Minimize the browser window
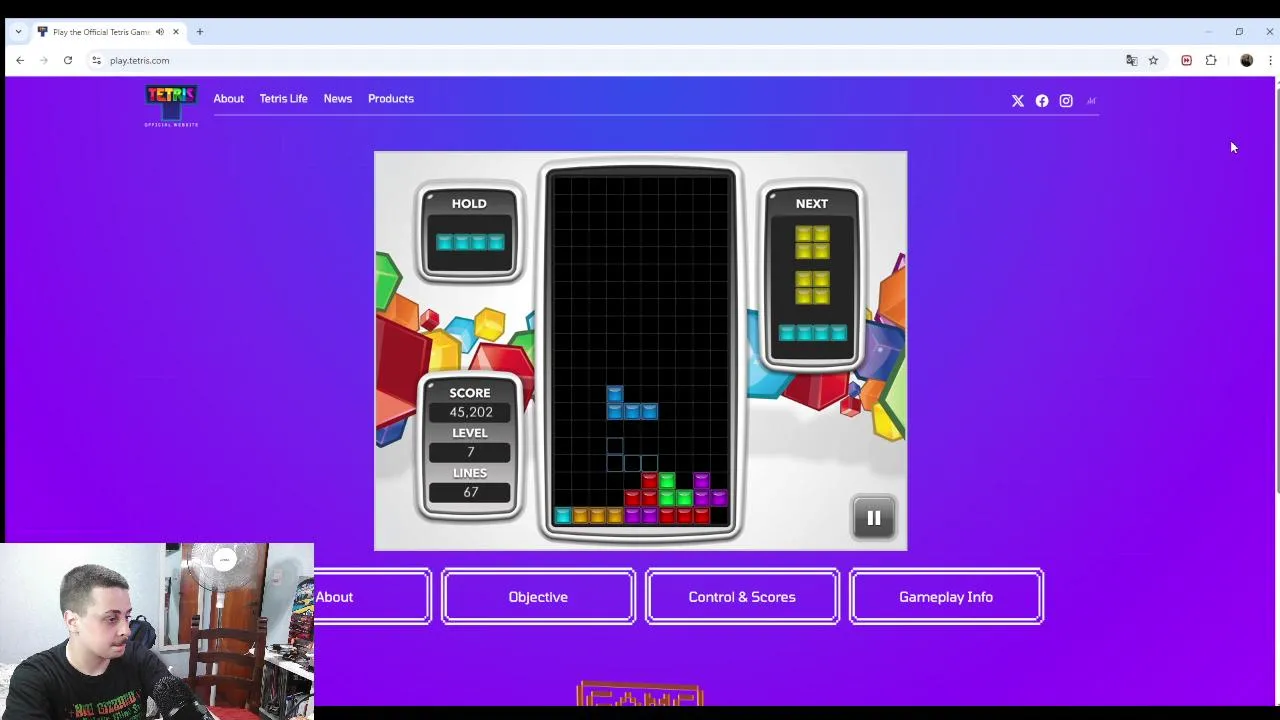1280x720 pixels. coord(1208,32)
